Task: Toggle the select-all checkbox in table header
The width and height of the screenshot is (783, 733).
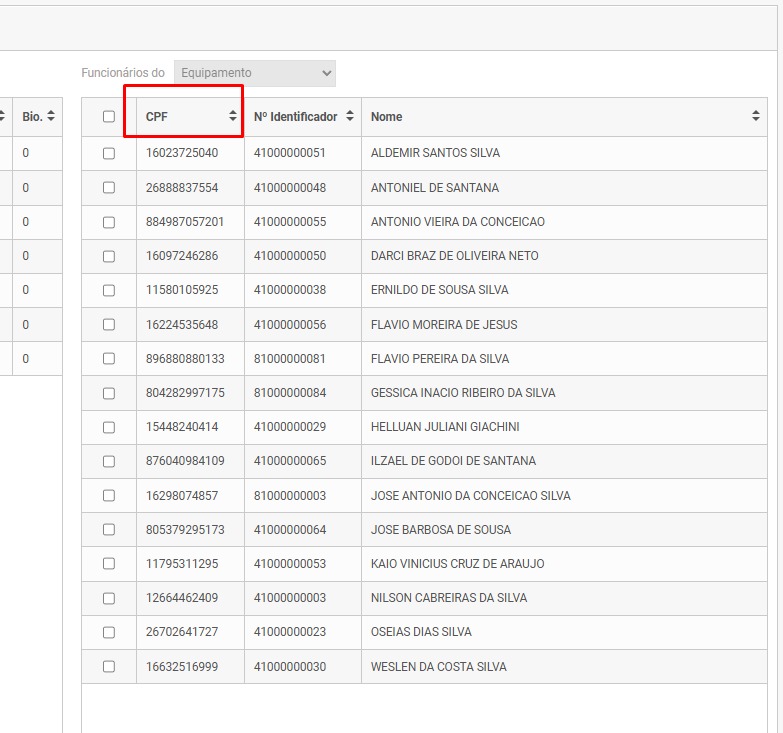Action: [x=109, y=117]
